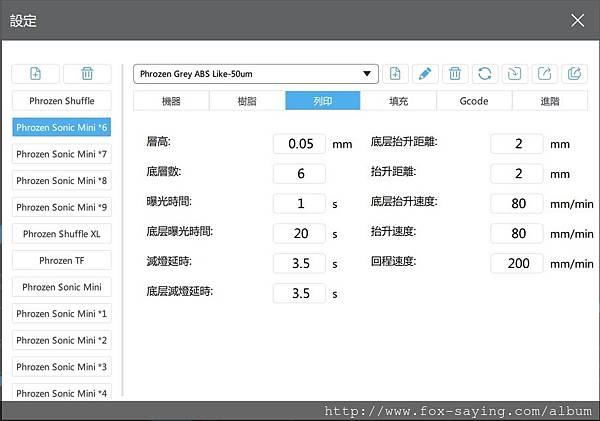Select Phrozen Sonic Mini *9 printer

click(x=62, y=207)
